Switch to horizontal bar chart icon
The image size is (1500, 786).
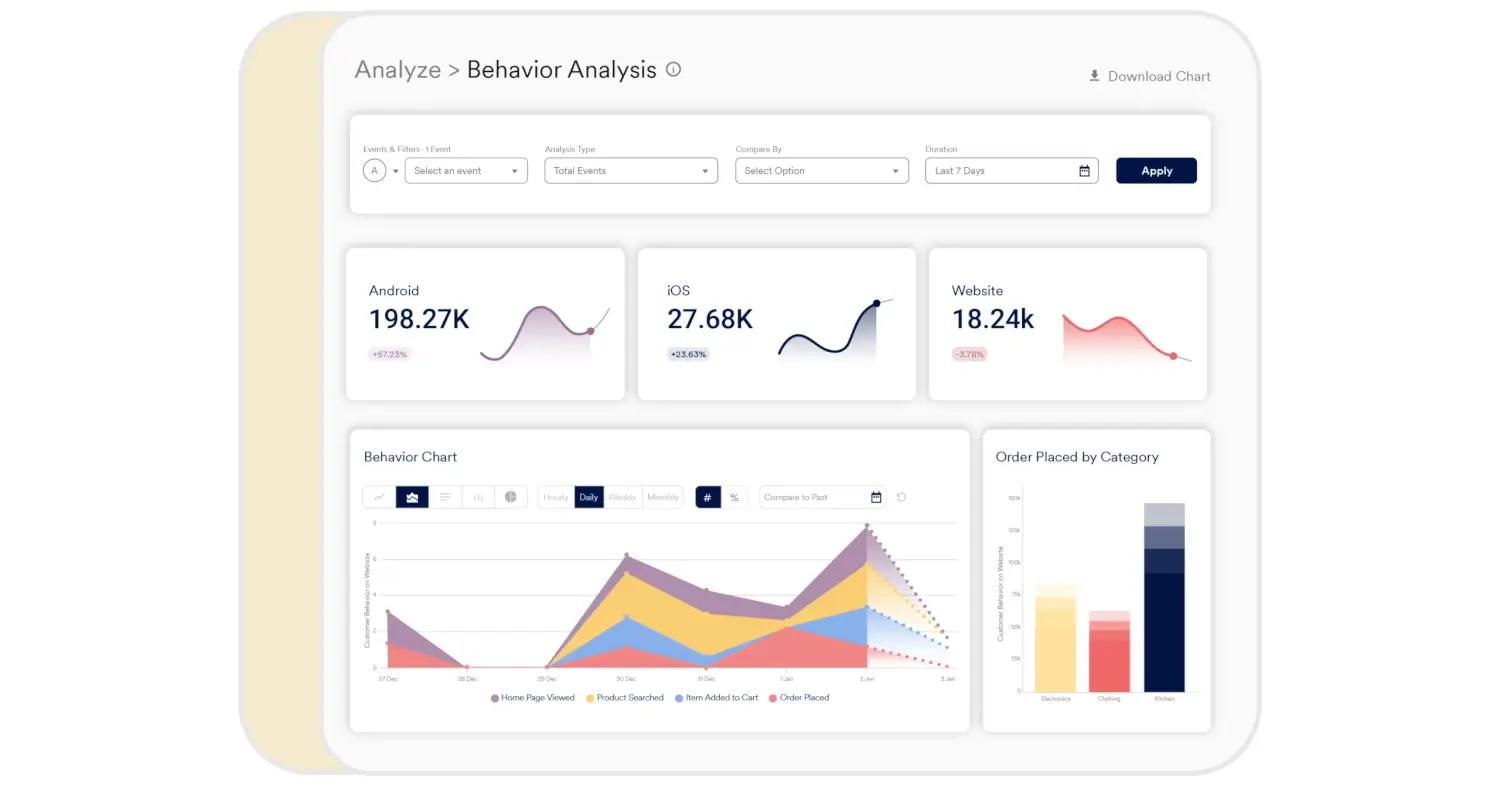click(445, 497)
